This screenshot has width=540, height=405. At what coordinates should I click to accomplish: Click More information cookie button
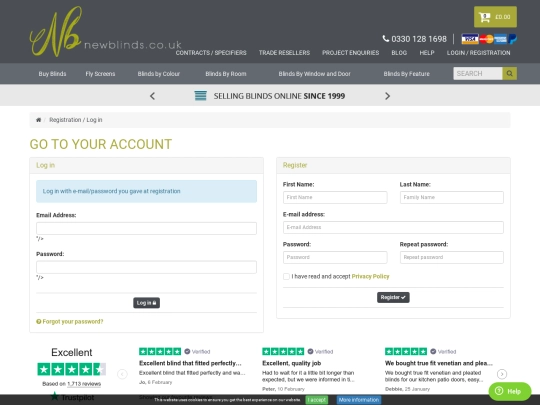pyautogui.click(x=359, y=400)
